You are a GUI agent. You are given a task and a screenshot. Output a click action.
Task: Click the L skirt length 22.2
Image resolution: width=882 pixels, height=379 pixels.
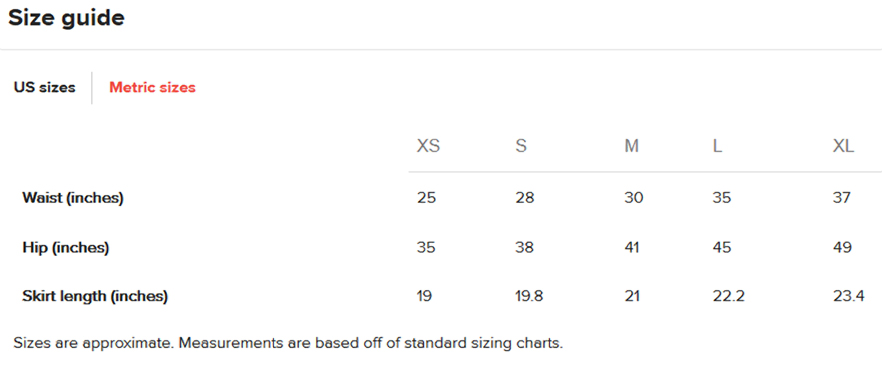coord(728,296)
